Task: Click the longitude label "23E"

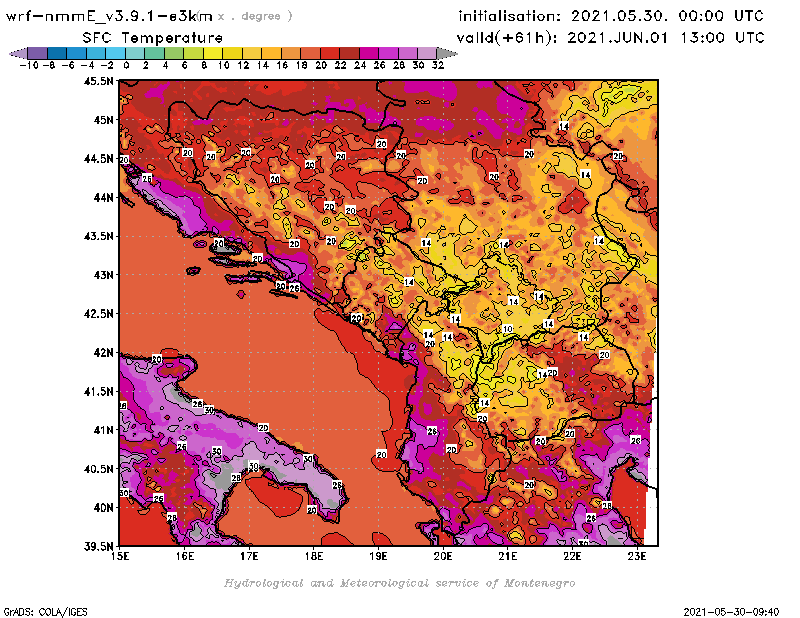Action: tap(637, 556)
